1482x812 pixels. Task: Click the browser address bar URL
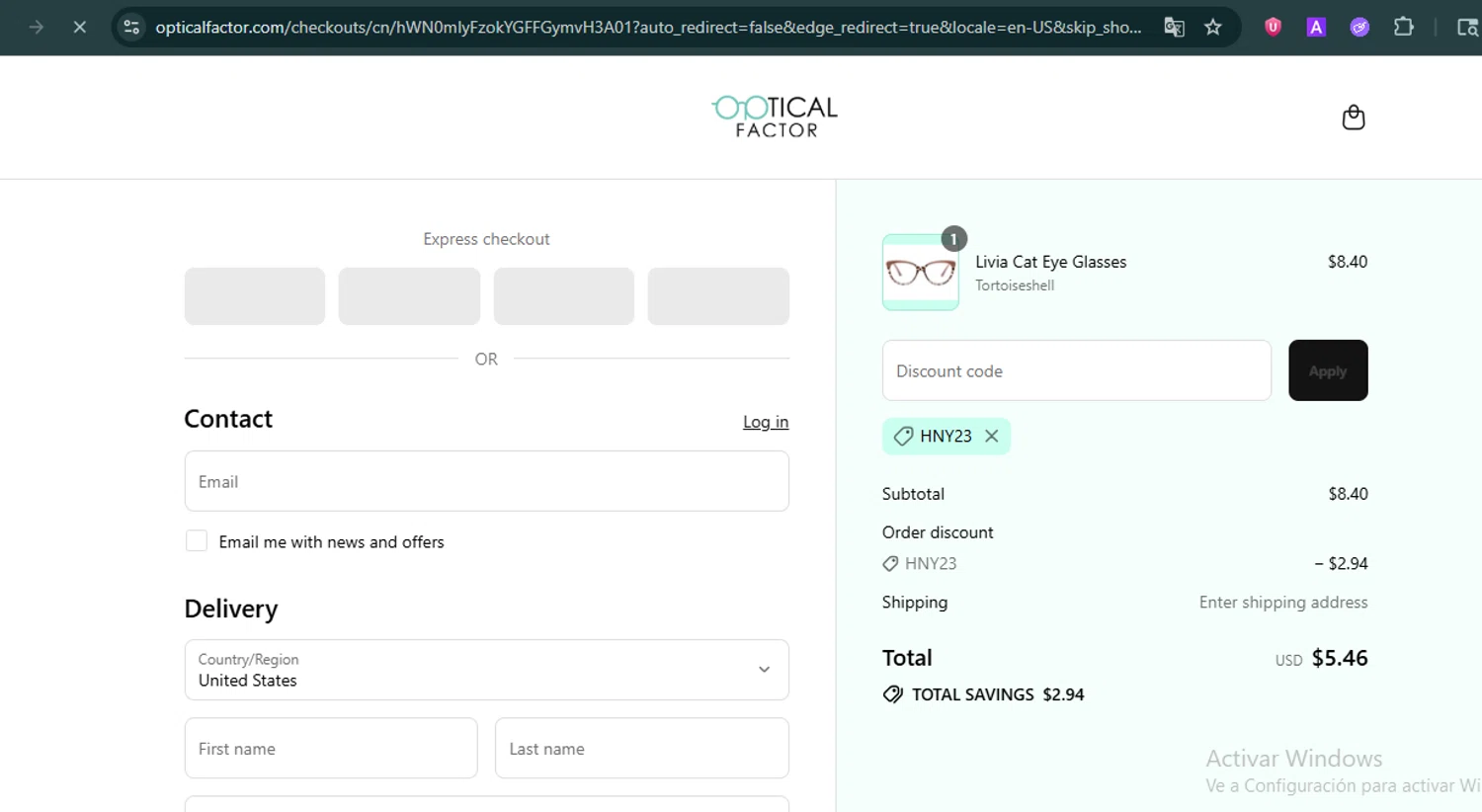648,27
